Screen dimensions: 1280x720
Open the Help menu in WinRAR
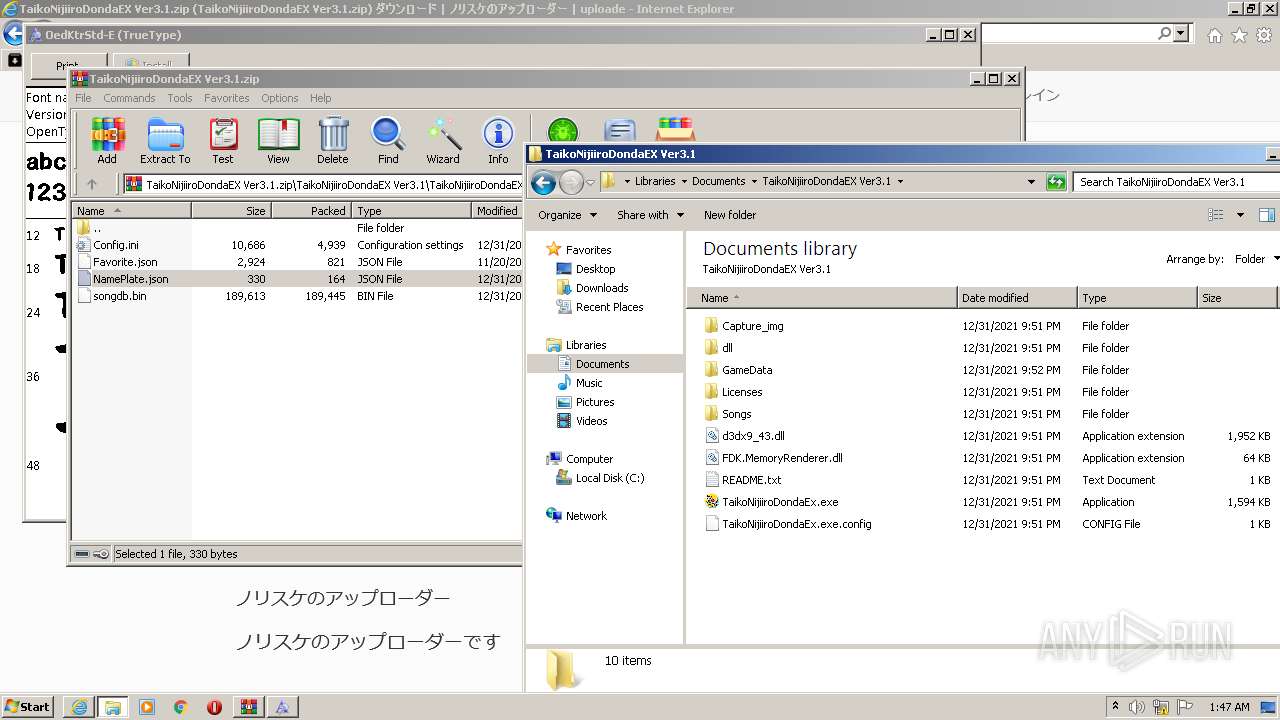321,98
